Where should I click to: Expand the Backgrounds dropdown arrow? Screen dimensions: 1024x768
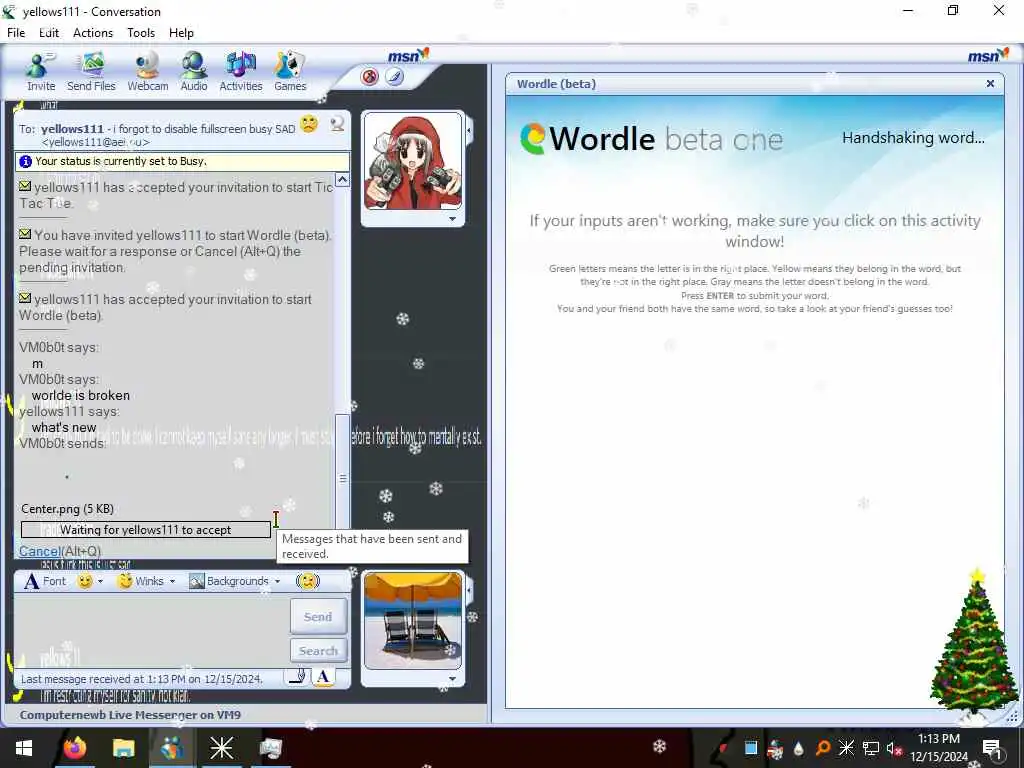point(278,581)
